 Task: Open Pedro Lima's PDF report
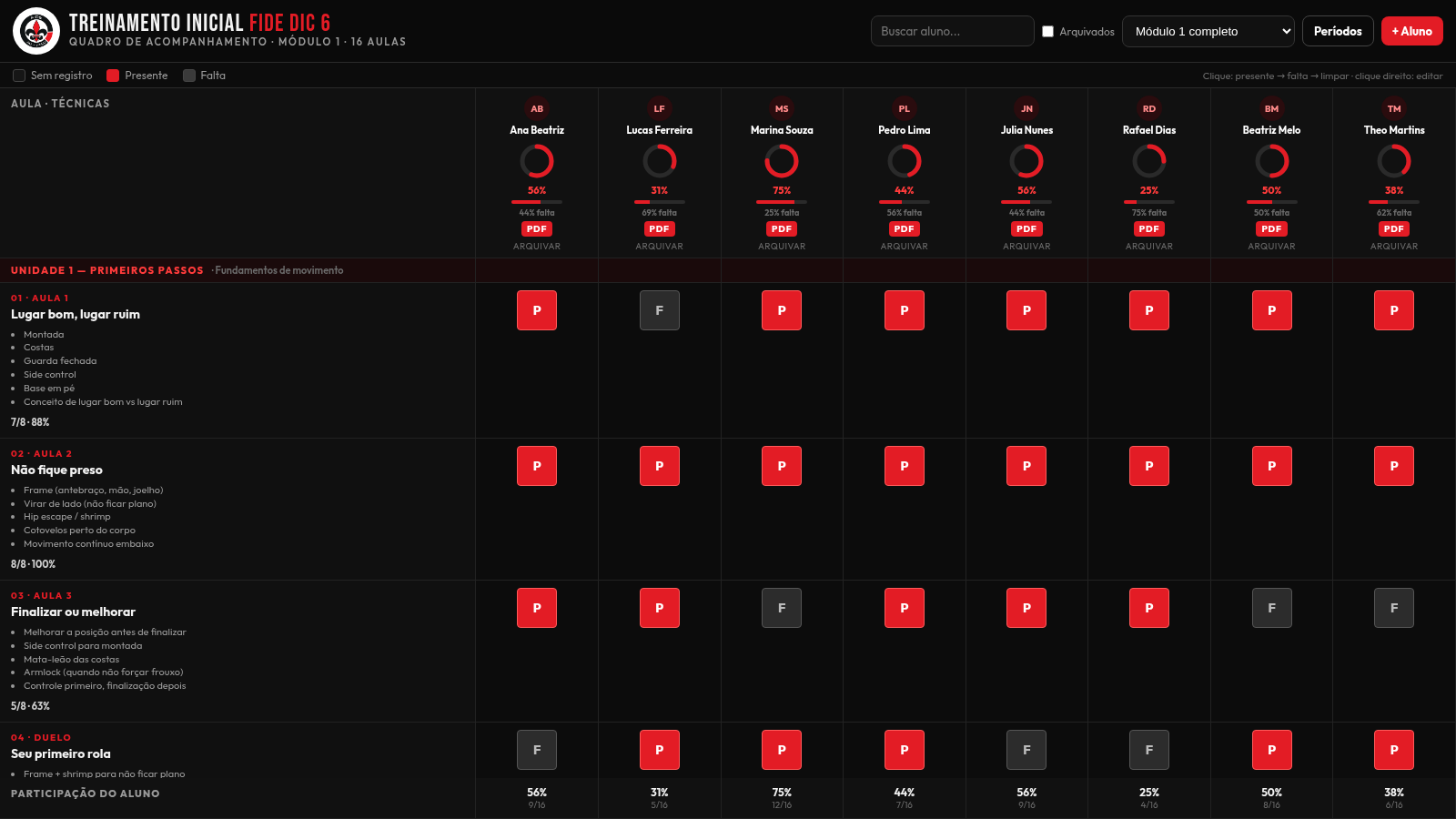905,229
